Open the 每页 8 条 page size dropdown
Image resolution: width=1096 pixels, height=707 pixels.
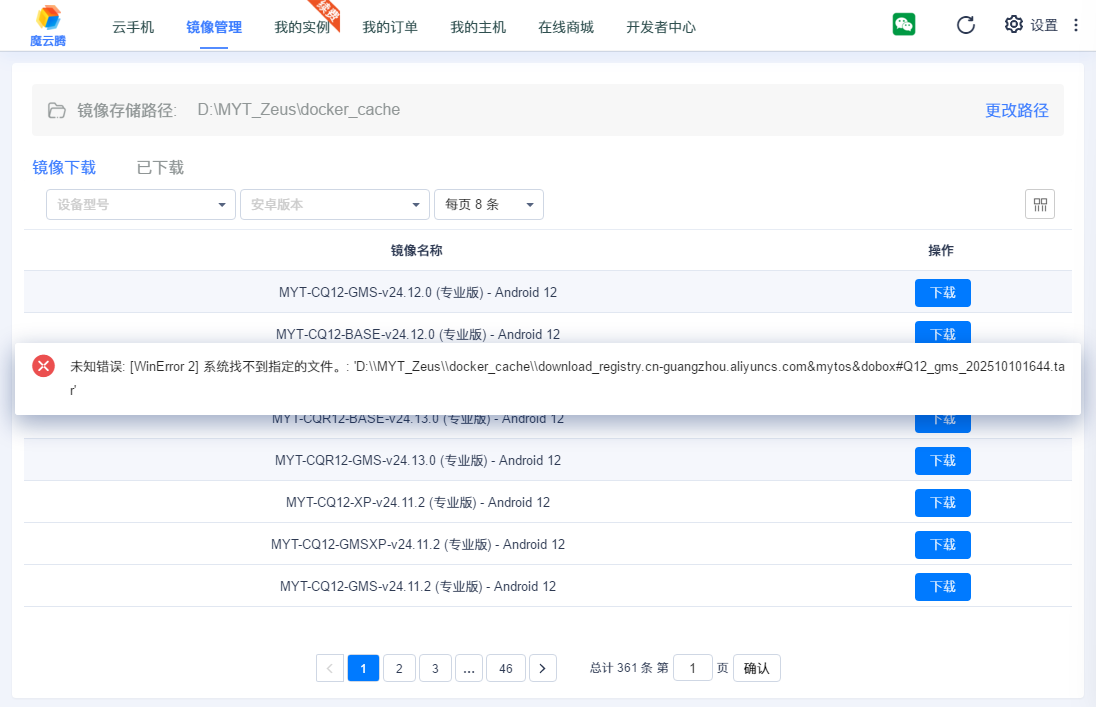click(489, 204)
